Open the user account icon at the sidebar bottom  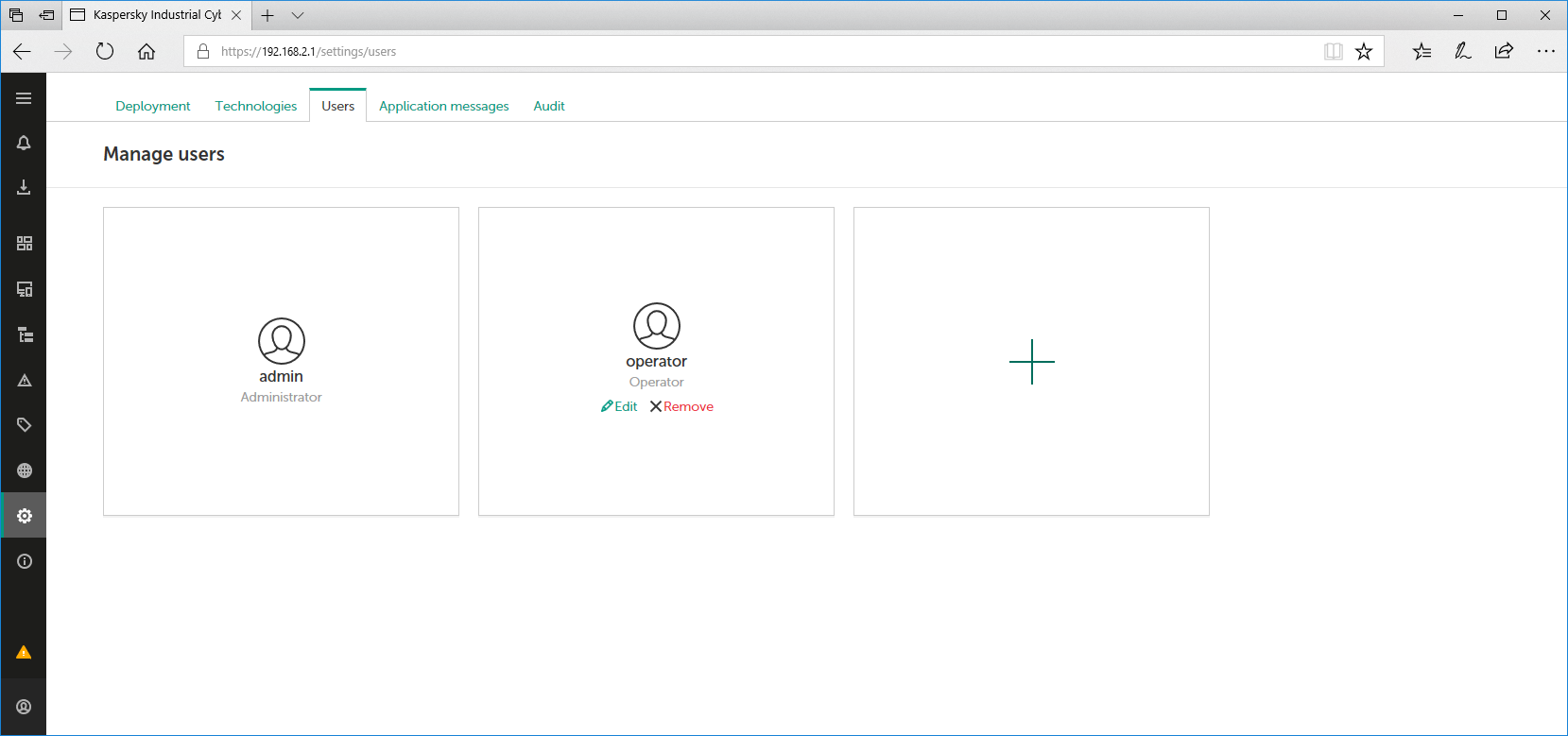point(24,707)
